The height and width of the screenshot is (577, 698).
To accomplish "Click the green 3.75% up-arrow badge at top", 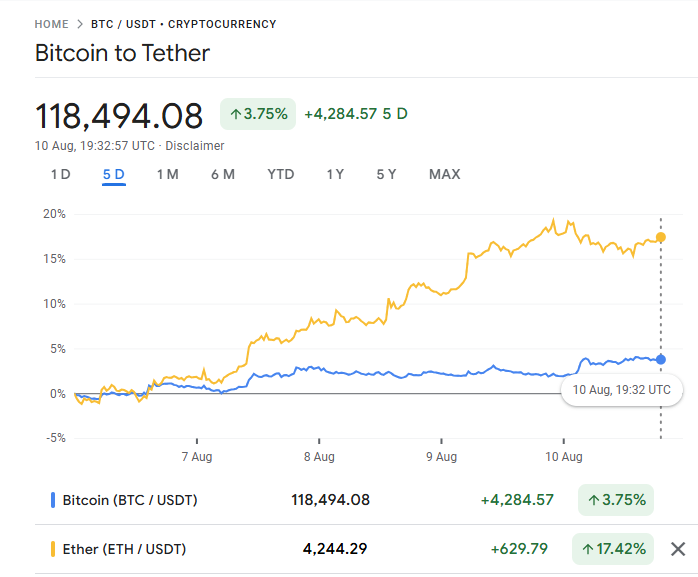I will click(x=258, y=114).
